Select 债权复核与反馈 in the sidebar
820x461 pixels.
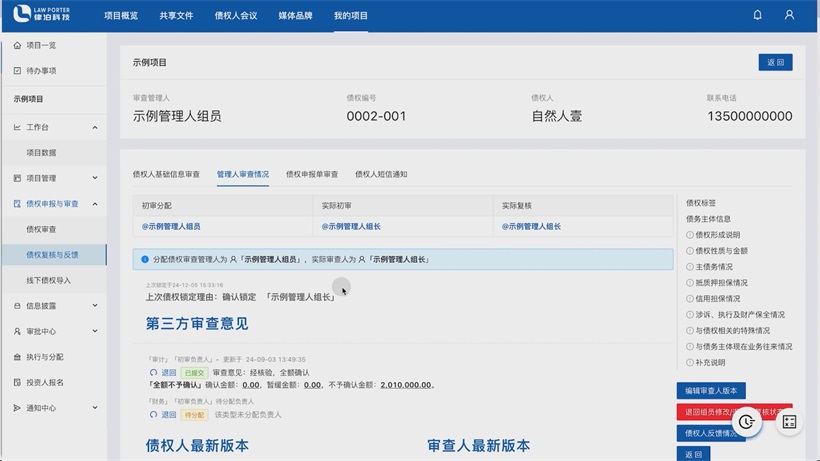coord(54,255)
